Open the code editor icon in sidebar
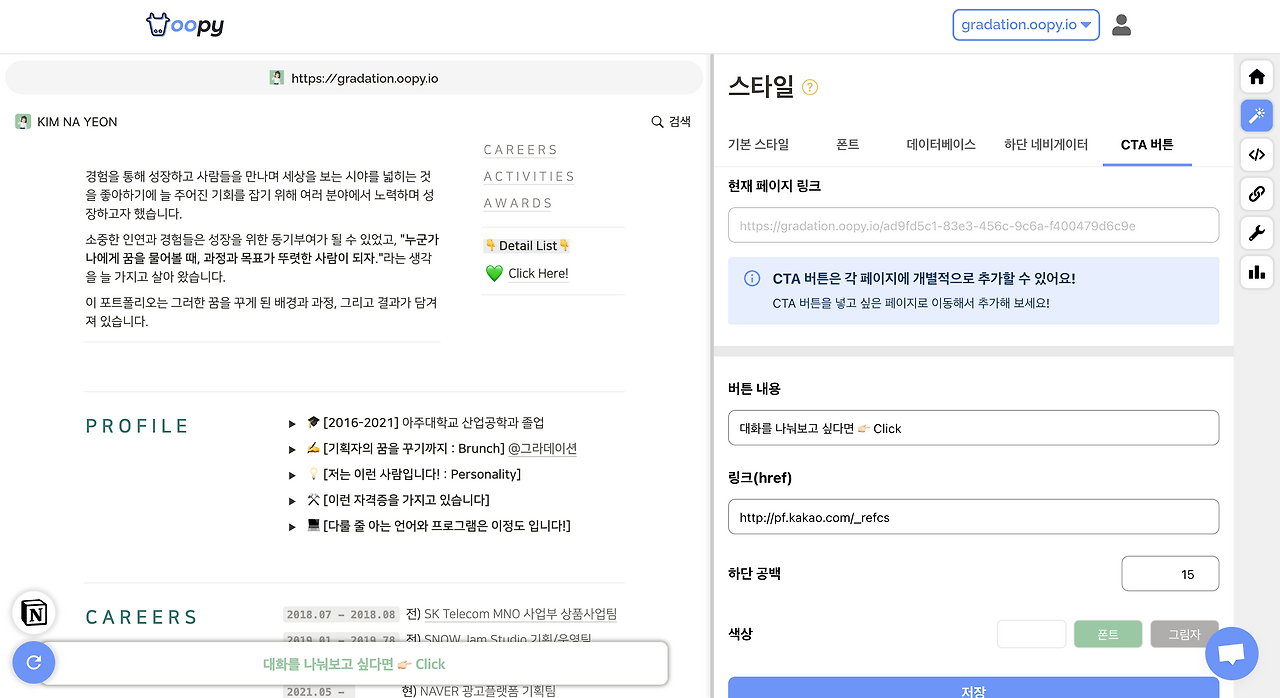This screenshot has width=1280, height=698. (x=1256, y=154)
